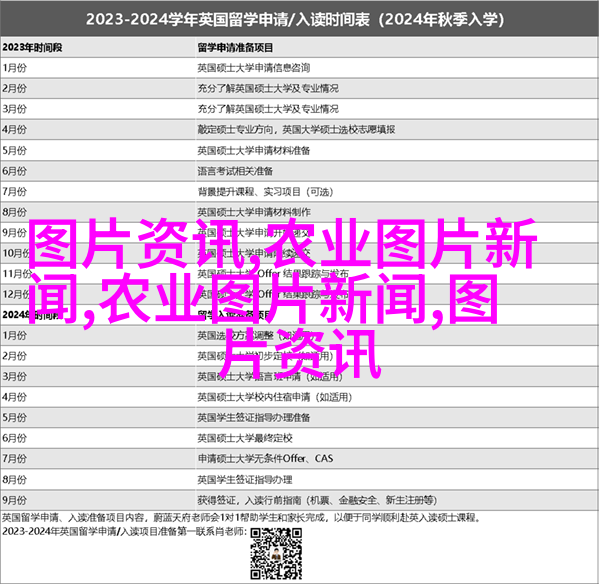This screenshot has width=600, height=584.
Task: Click 4月份 beside 校内住宿申请
Action: pos(15,397)
